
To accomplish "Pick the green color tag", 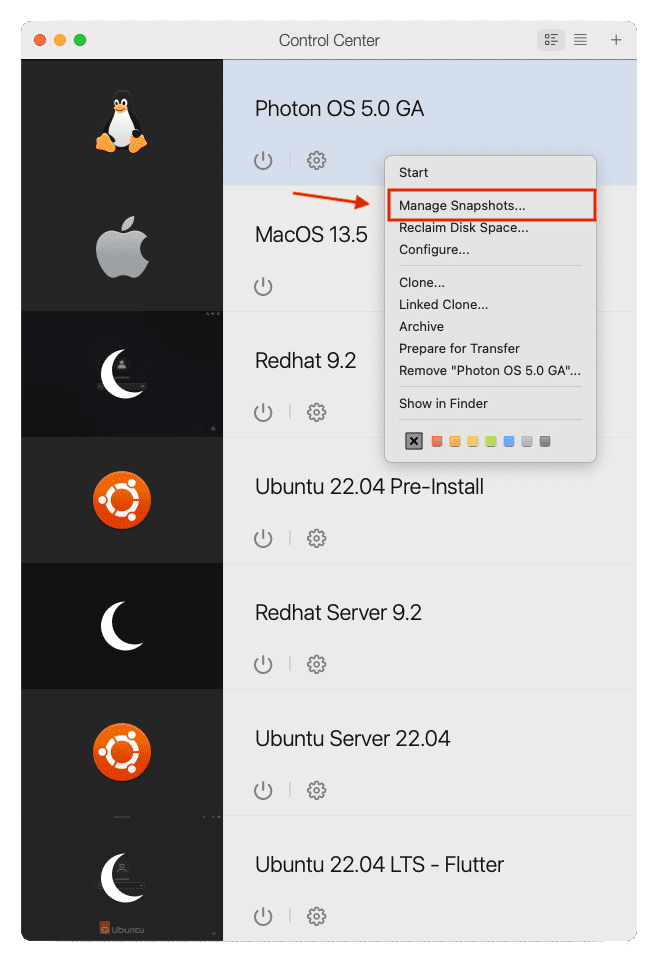I will pos(491,441).
